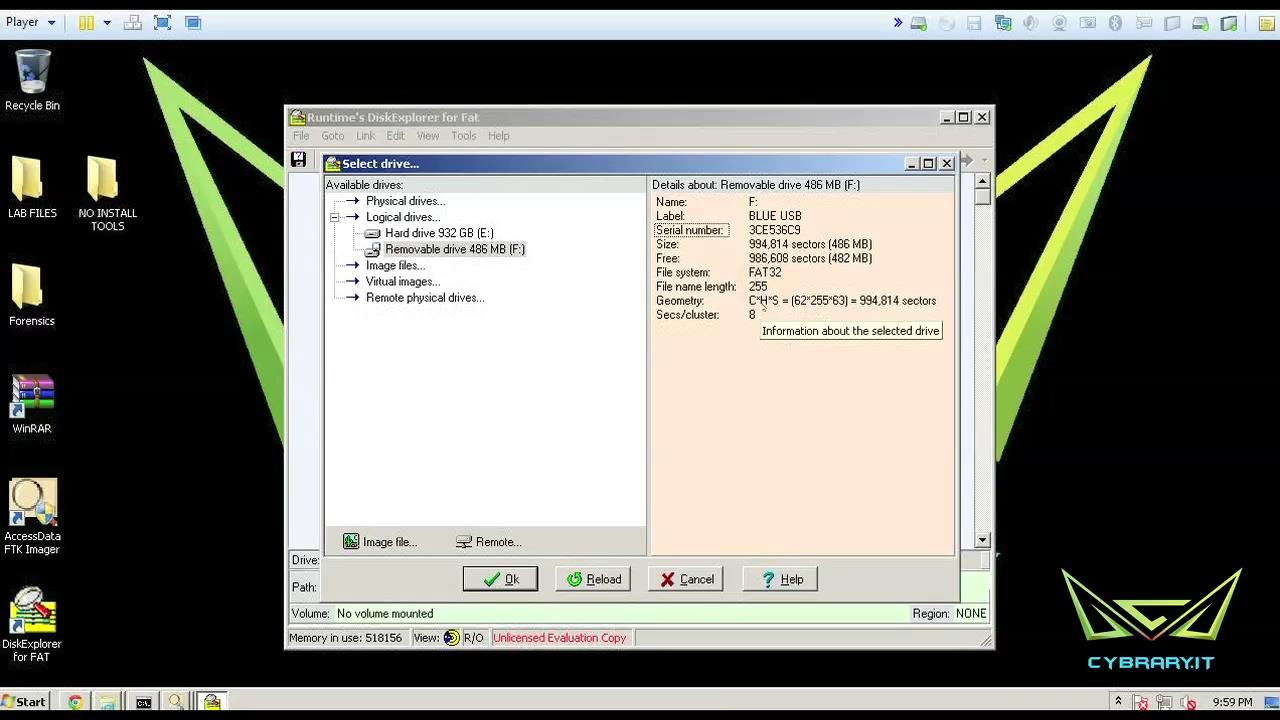Click the Help button in Select drive dialog
Screen dimensions: 1280x720
click(780, 579)
